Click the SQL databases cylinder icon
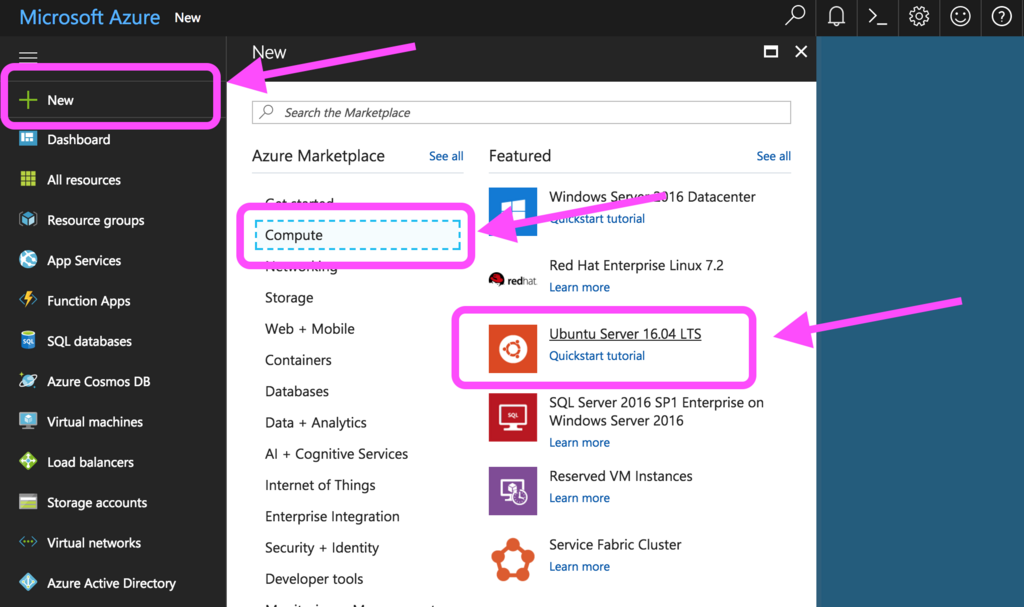 [x=28, y=340]
